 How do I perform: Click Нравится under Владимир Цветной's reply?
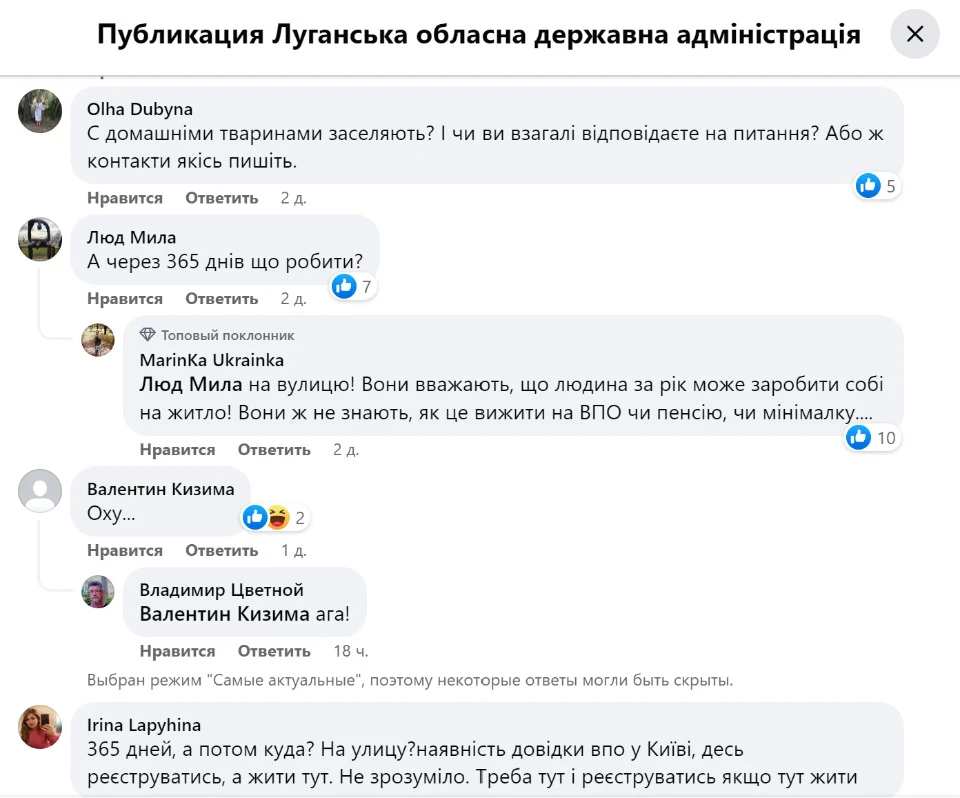pyautogui.click(x=178, y=651)
